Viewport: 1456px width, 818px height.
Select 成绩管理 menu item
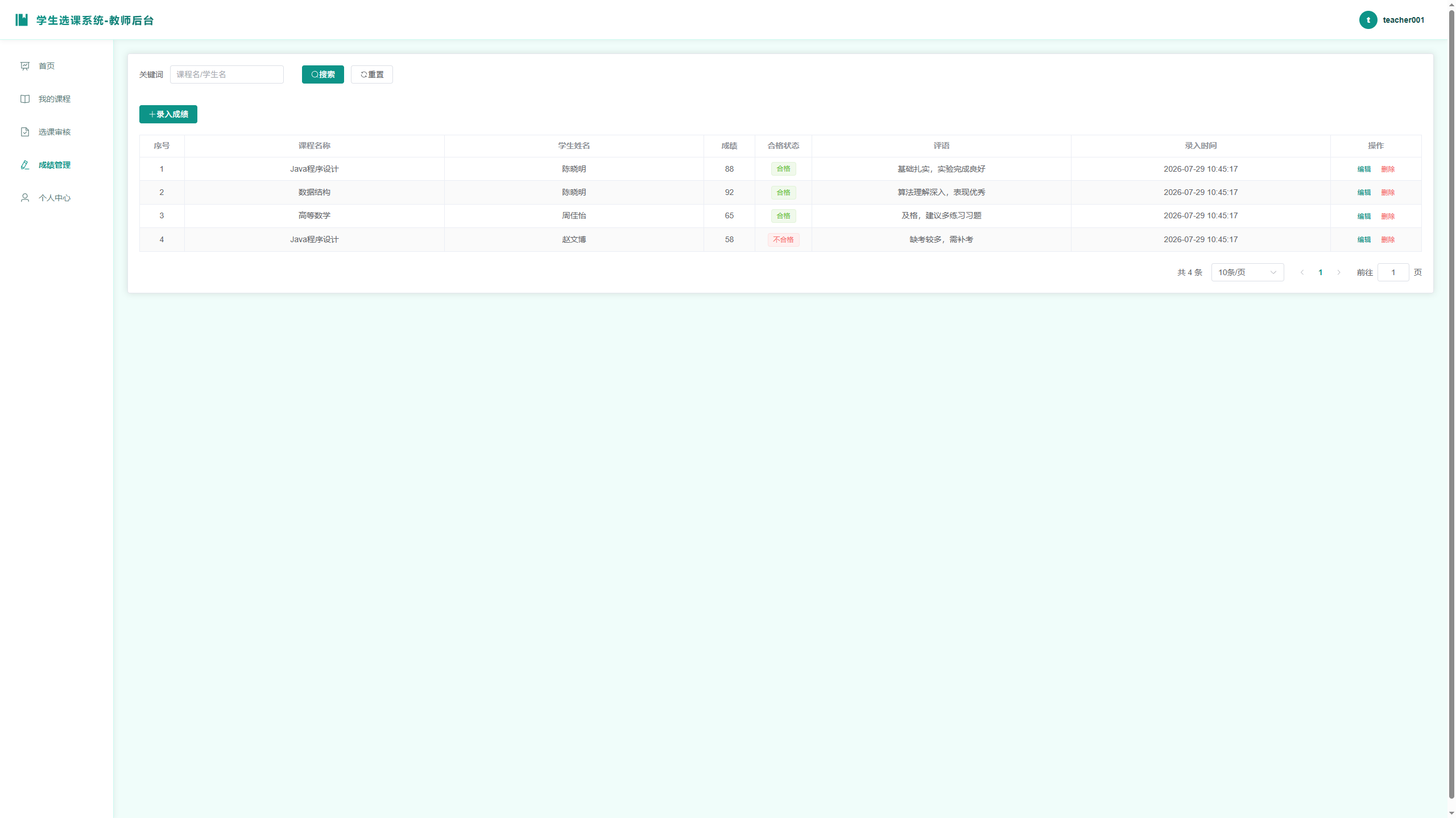tap(57, 165)
